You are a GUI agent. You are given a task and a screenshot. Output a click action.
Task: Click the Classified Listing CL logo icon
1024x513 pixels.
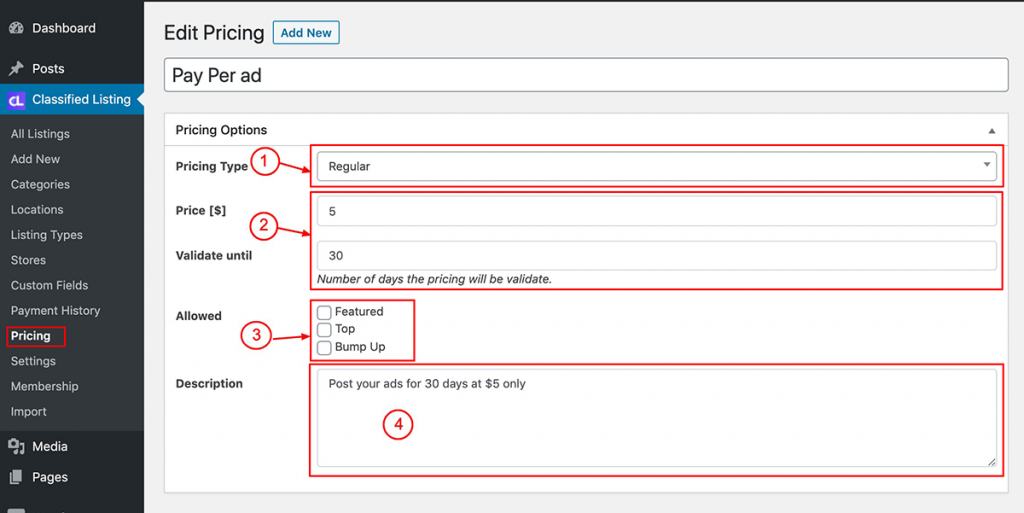[16, 100]
